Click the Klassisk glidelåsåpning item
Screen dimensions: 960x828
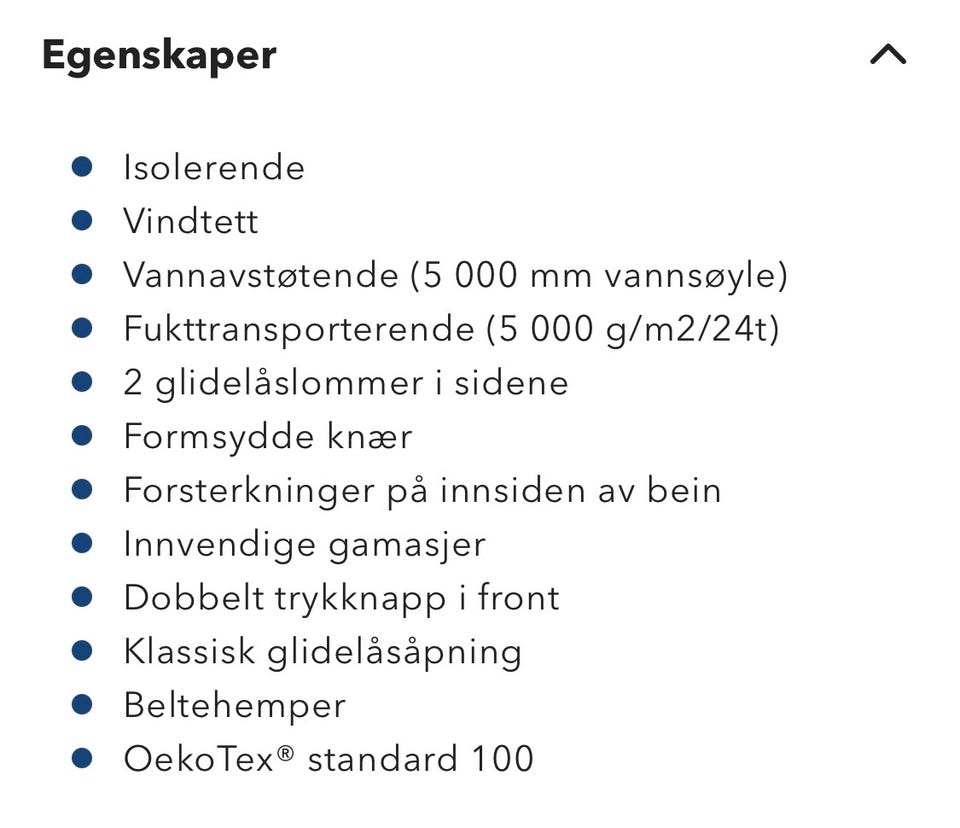click(x=322, y=652)
